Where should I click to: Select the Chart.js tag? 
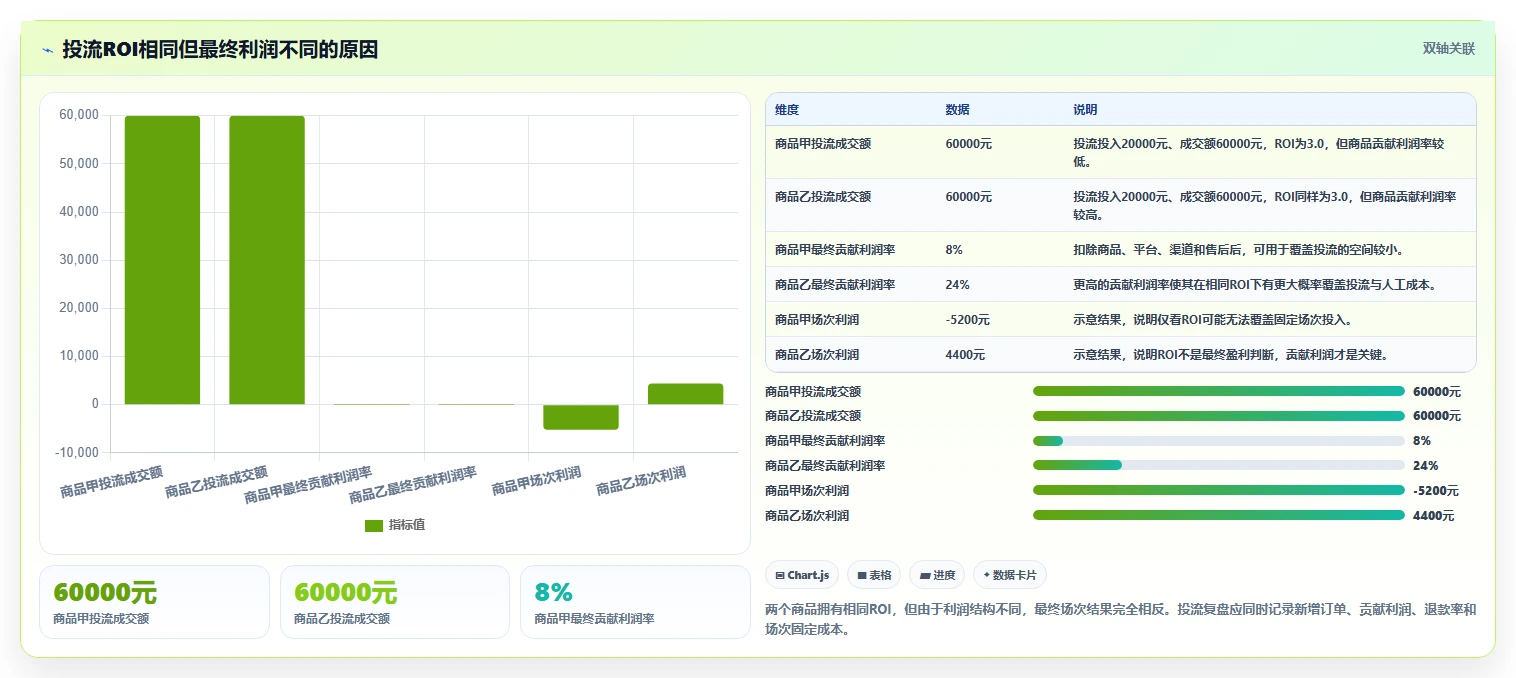(803, 575)
